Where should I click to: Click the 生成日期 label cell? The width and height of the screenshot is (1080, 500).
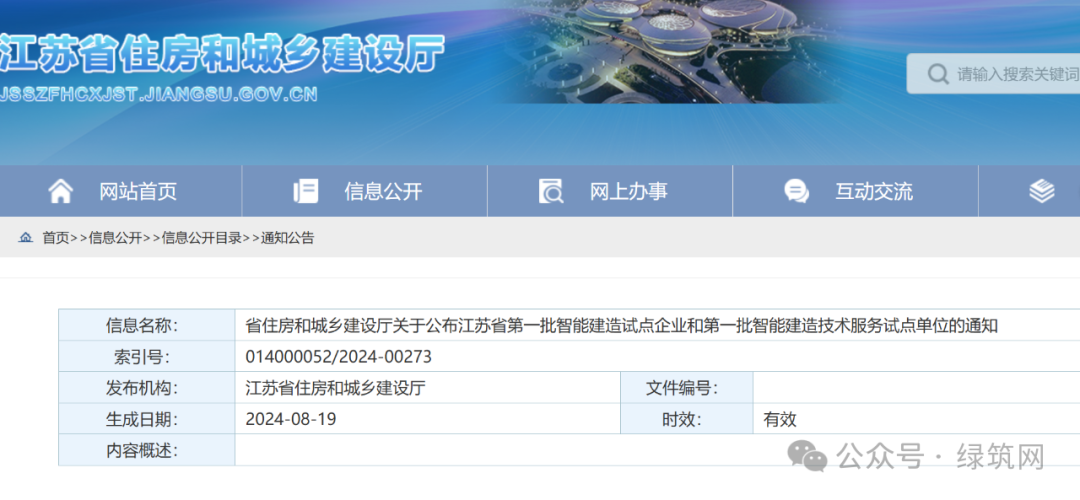click(x=147, y=418)
